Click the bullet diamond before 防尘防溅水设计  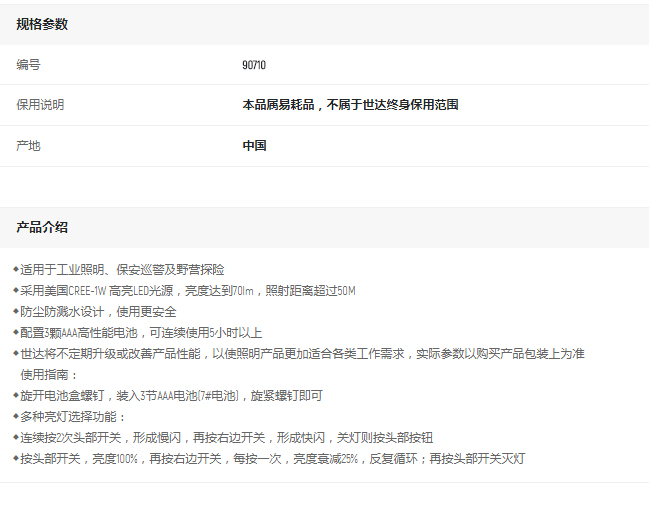pos(16,312)
